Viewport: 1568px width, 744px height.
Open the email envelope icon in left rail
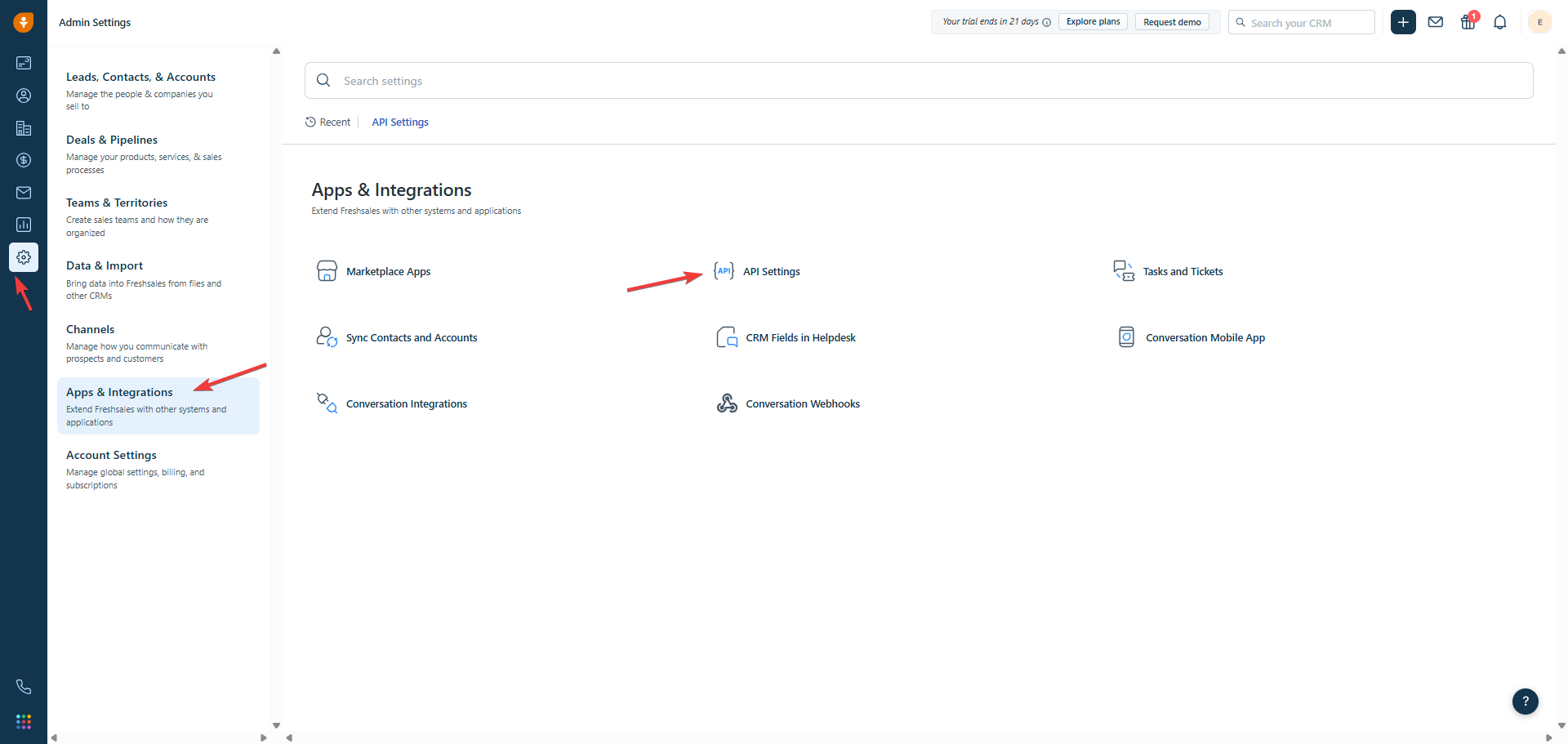(24, 193)
